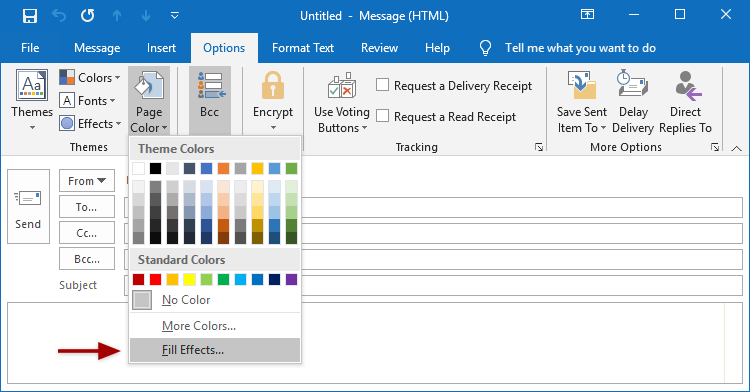This screenshot has width=750, height=392.
Task: Select the Options tab
Action: (x=224, y=48)
